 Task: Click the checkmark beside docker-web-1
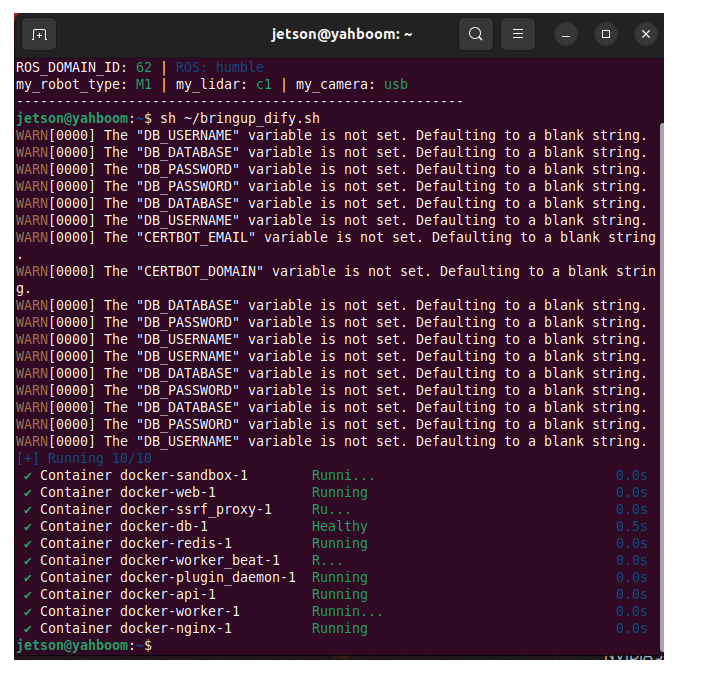click(28, 493)
